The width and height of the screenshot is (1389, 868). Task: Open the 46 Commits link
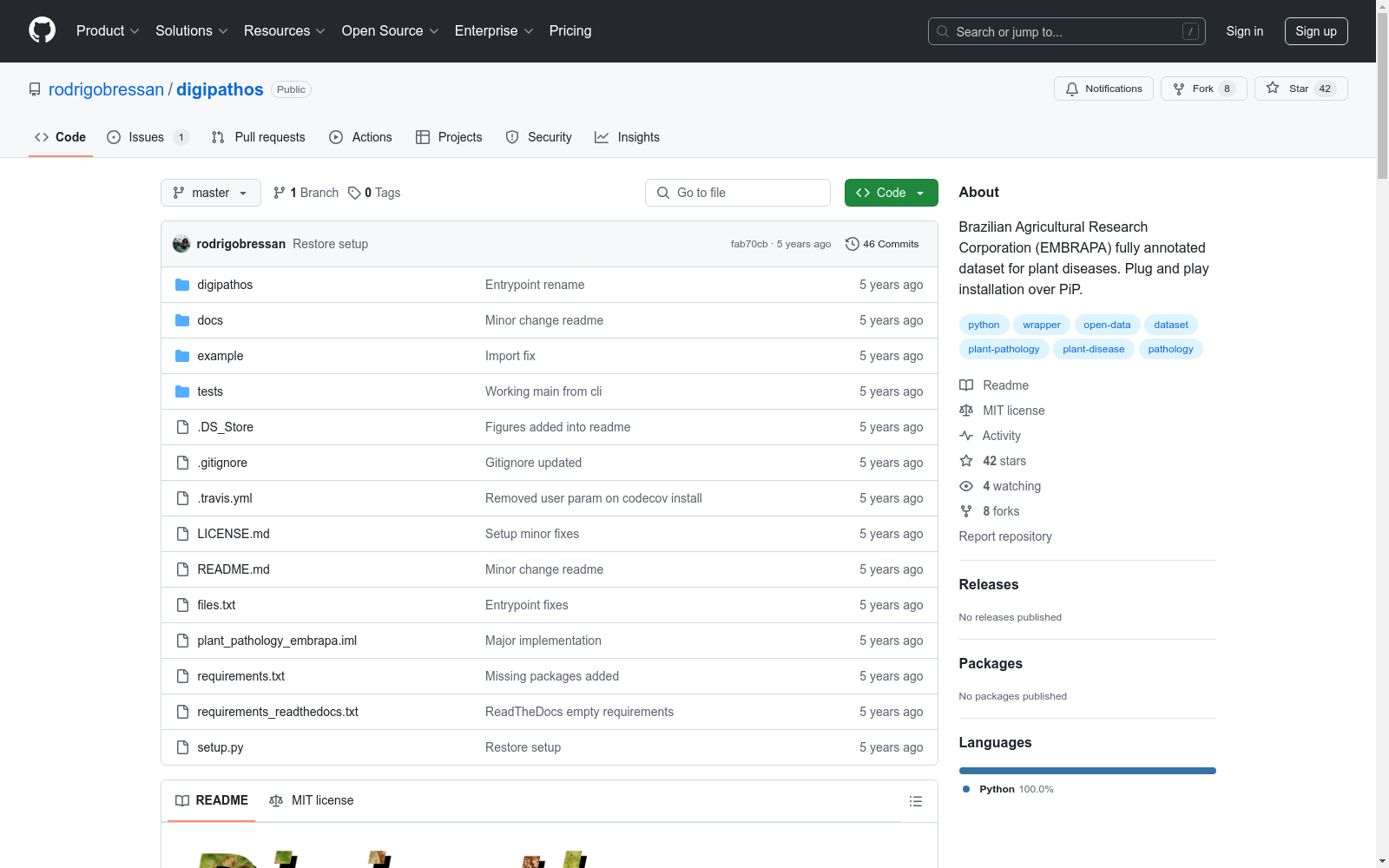tap(882, 244)
